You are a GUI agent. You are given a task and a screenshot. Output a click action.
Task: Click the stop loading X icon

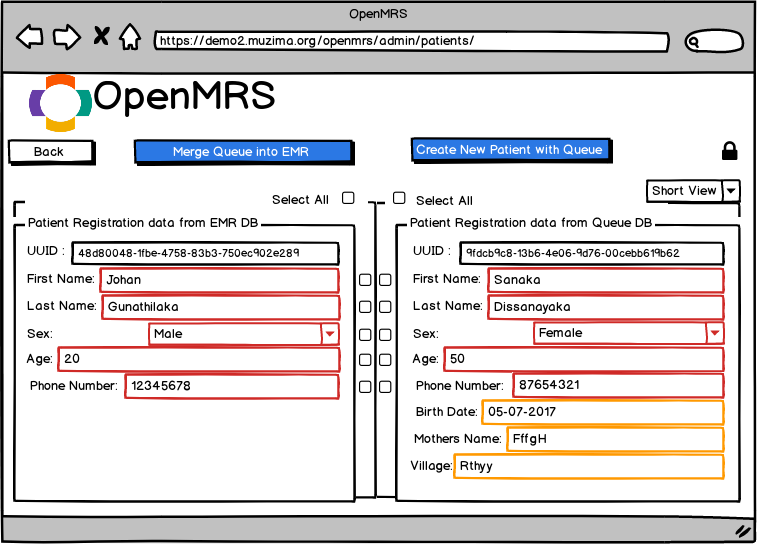point(101,36)
